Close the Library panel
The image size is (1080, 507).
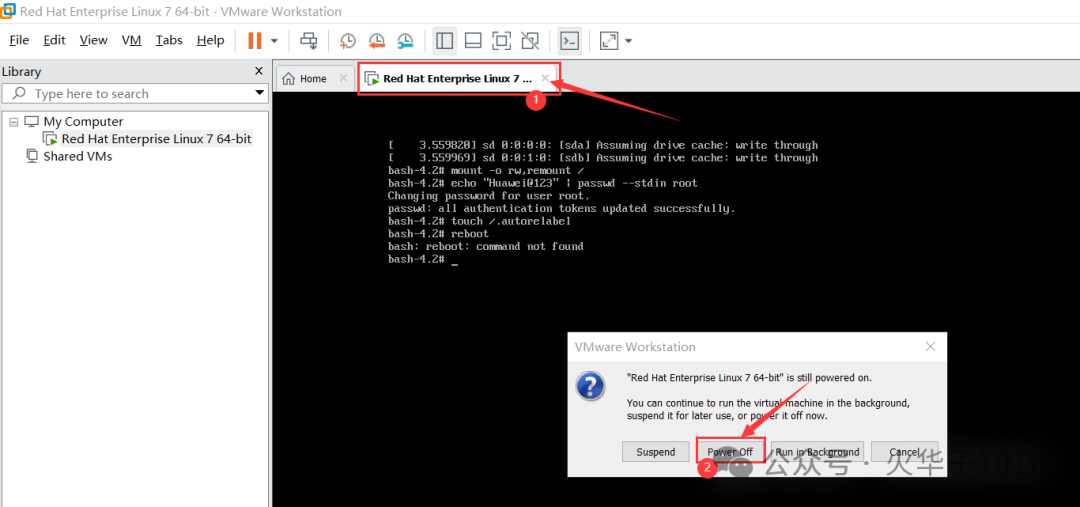coord(259,71)
